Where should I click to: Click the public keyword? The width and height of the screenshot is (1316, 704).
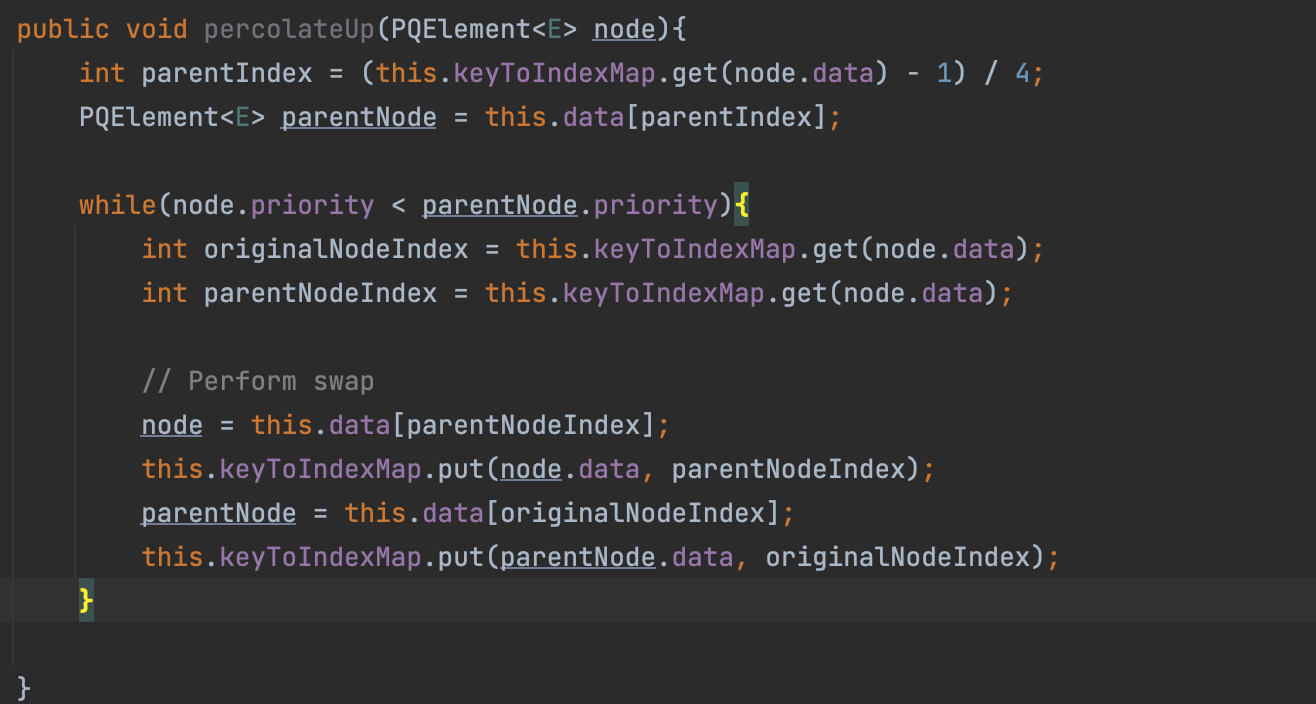coord(63,29)
